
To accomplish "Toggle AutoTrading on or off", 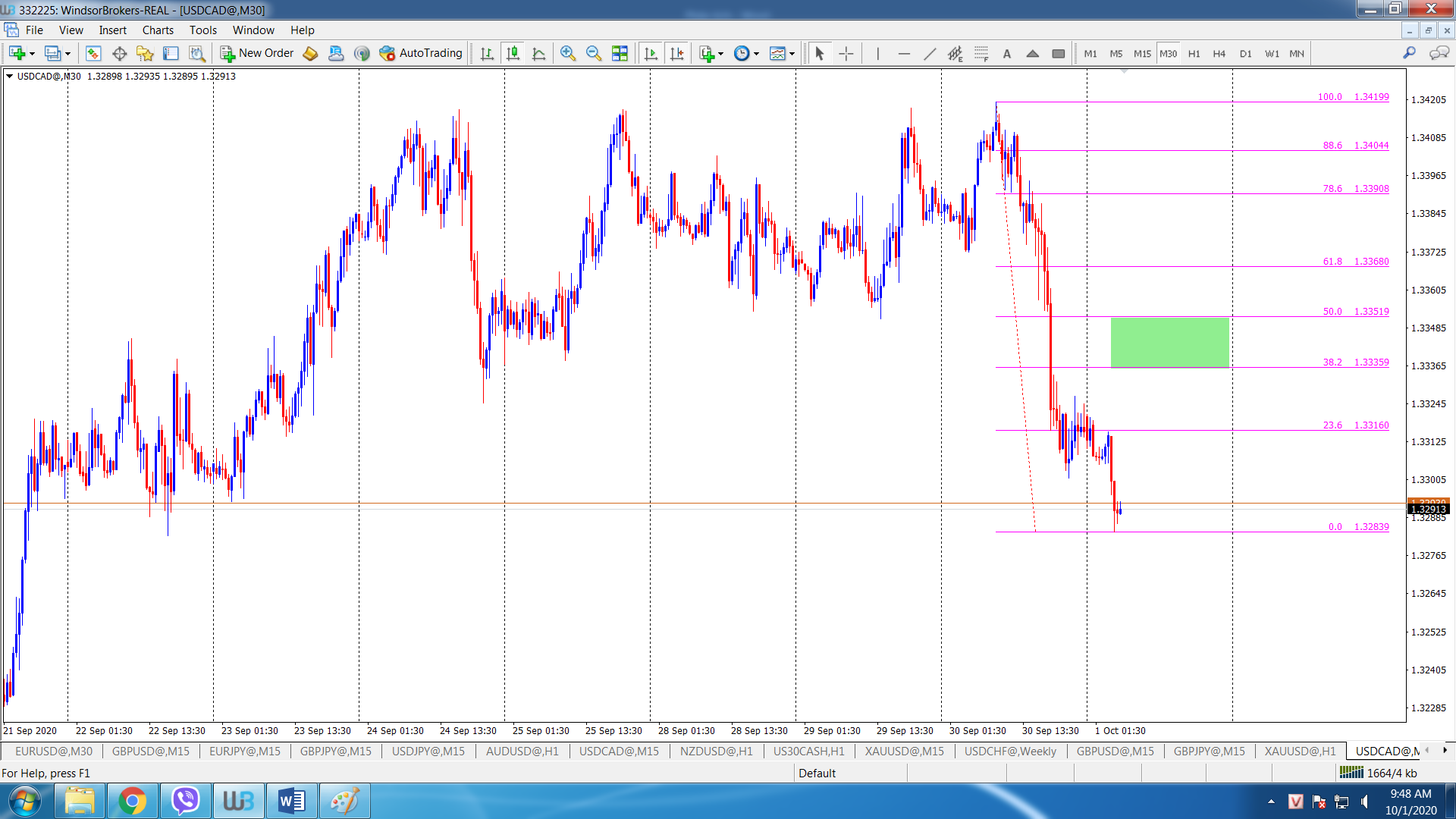I will 421,53.
